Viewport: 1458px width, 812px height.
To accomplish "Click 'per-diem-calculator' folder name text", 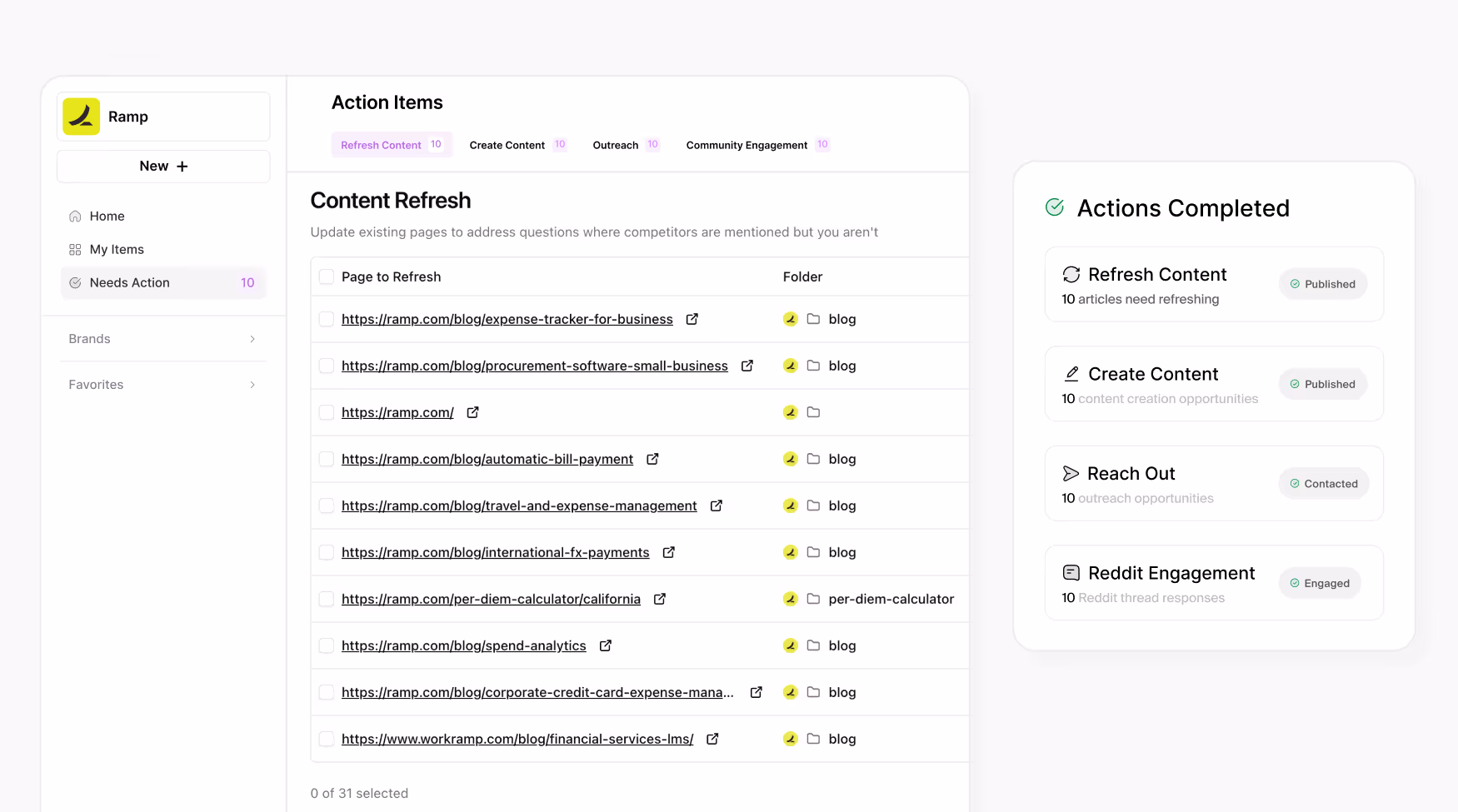I will click(891, 599).
